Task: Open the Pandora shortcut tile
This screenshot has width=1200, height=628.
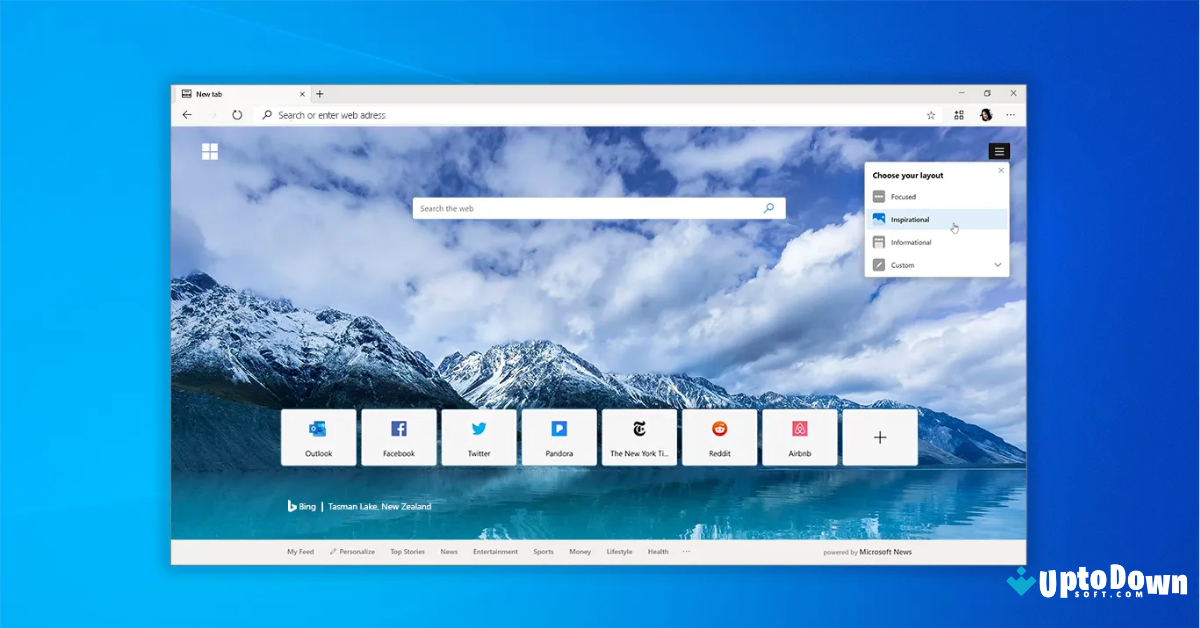Action: click(x=559, y=437)
